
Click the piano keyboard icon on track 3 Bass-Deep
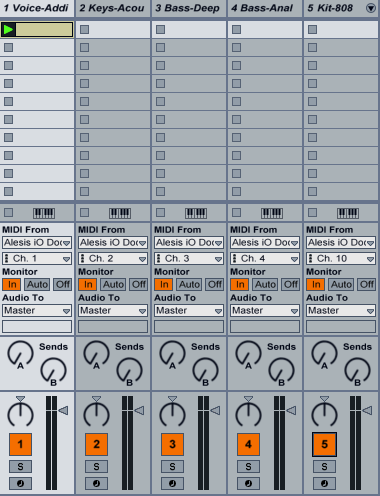(x=196, y=213)
